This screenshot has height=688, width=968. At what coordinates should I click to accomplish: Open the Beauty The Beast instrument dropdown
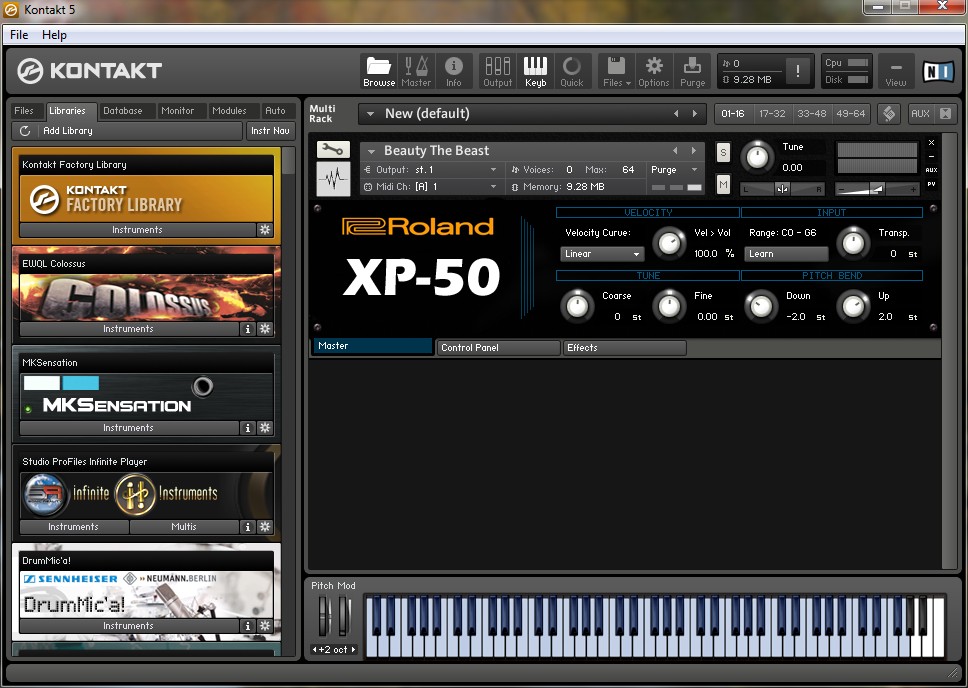[371, 151]
